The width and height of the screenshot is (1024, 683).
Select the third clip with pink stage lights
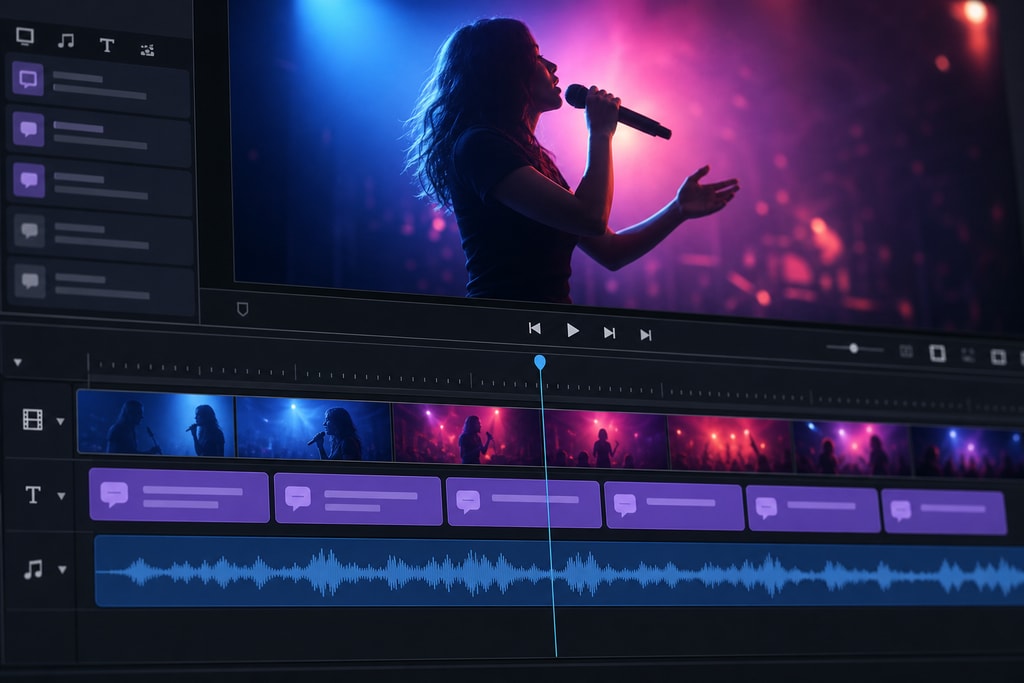click(x=466, y=436)
